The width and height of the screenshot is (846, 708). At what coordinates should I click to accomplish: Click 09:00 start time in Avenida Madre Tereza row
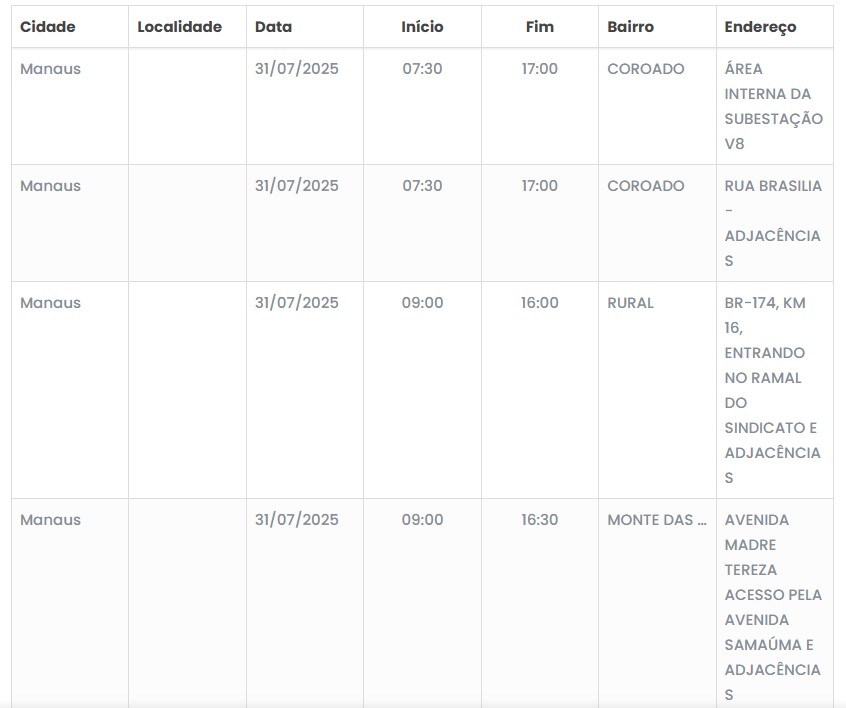coord(422,520)
